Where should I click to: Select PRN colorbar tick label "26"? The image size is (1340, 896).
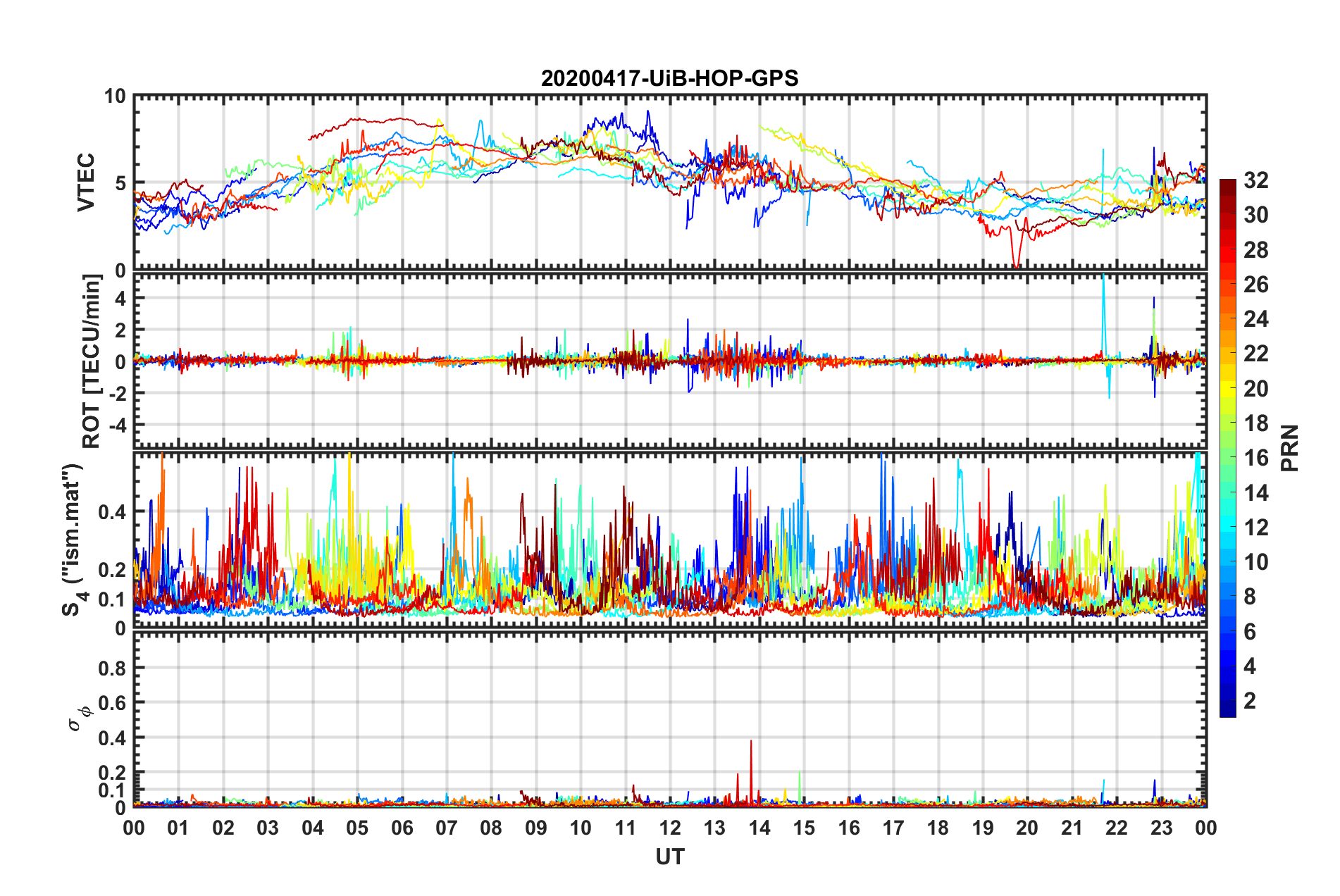[x=1256, y=285]
